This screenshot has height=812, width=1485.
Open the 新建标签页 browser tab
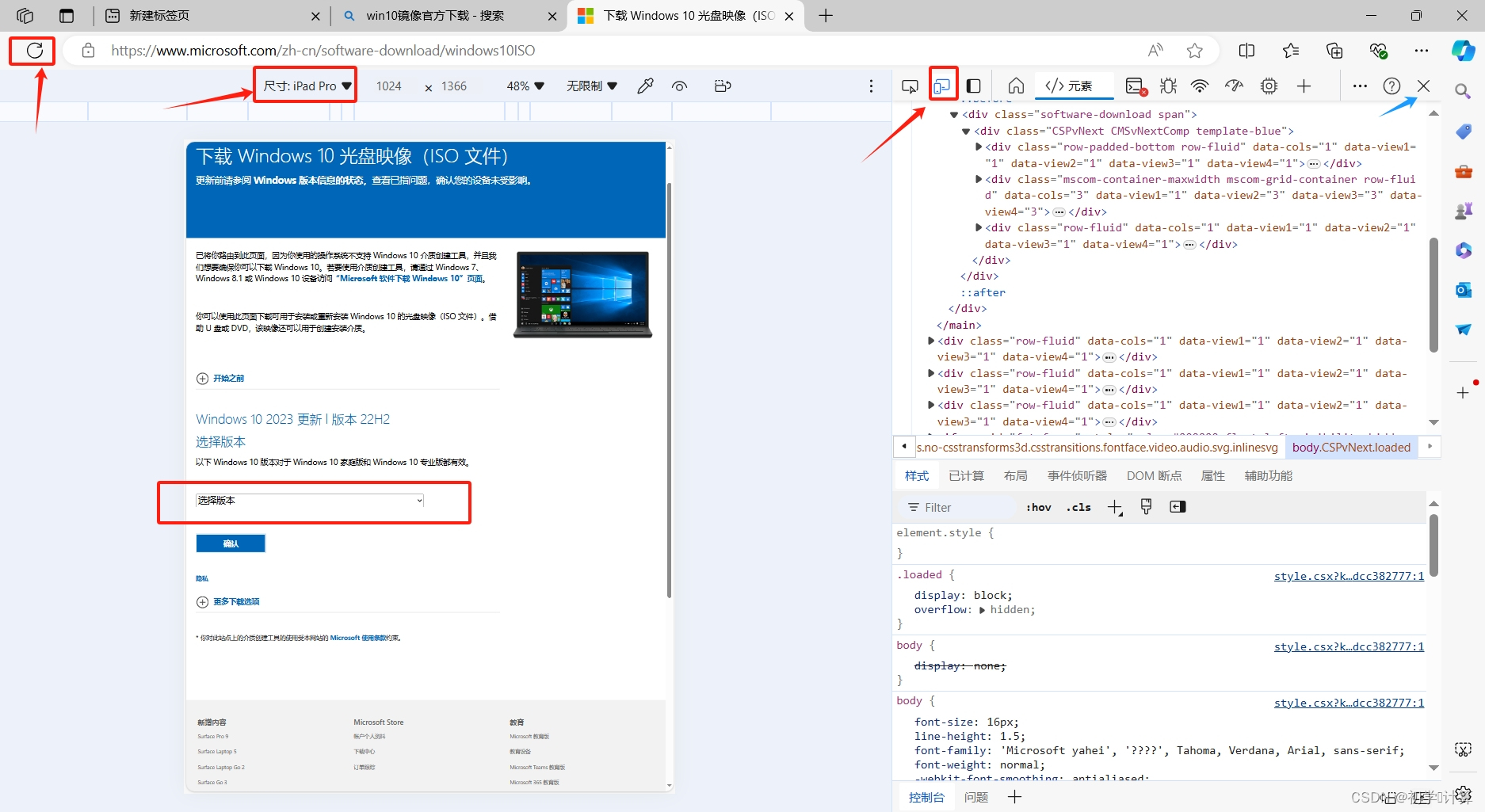click(x=209, y=16)
